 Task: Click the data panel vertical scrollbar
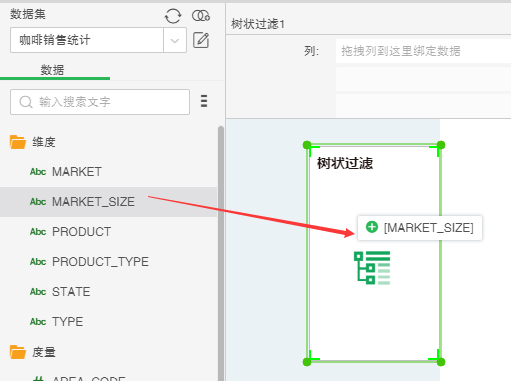coord(221,253)
